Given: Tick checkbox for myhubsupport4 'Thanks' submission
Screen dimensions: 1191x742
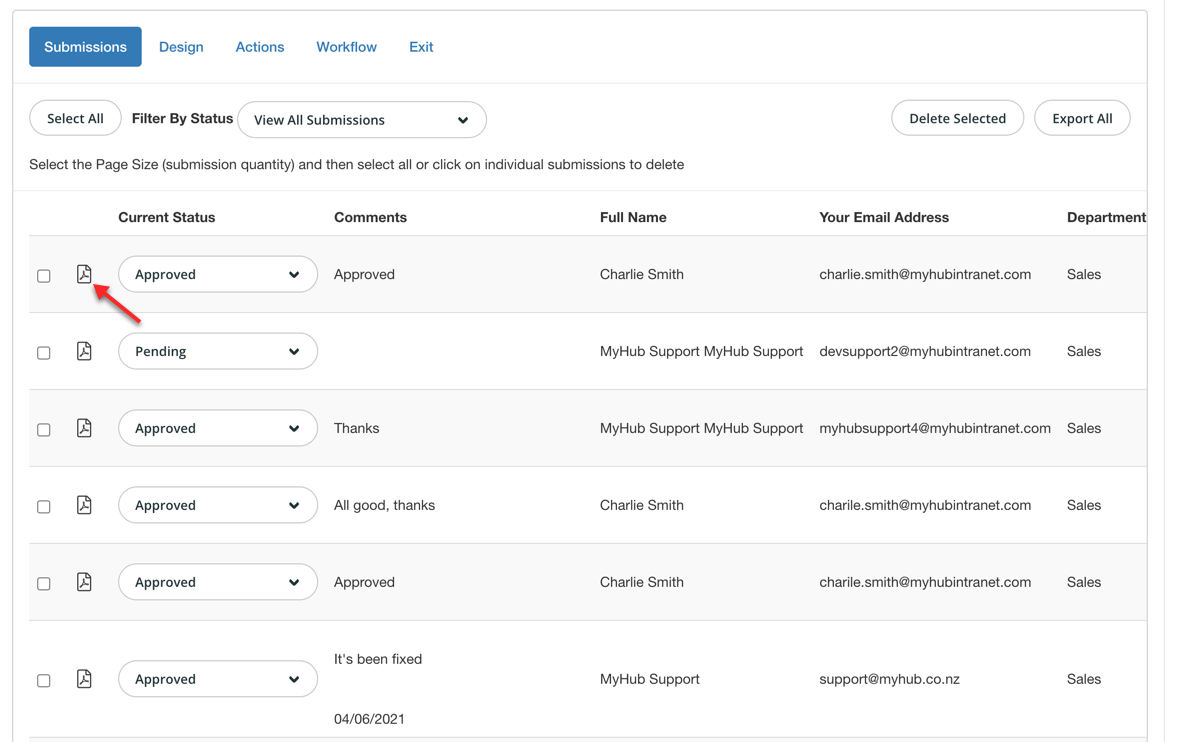Looking at the screenshot, I should (44, 429).
